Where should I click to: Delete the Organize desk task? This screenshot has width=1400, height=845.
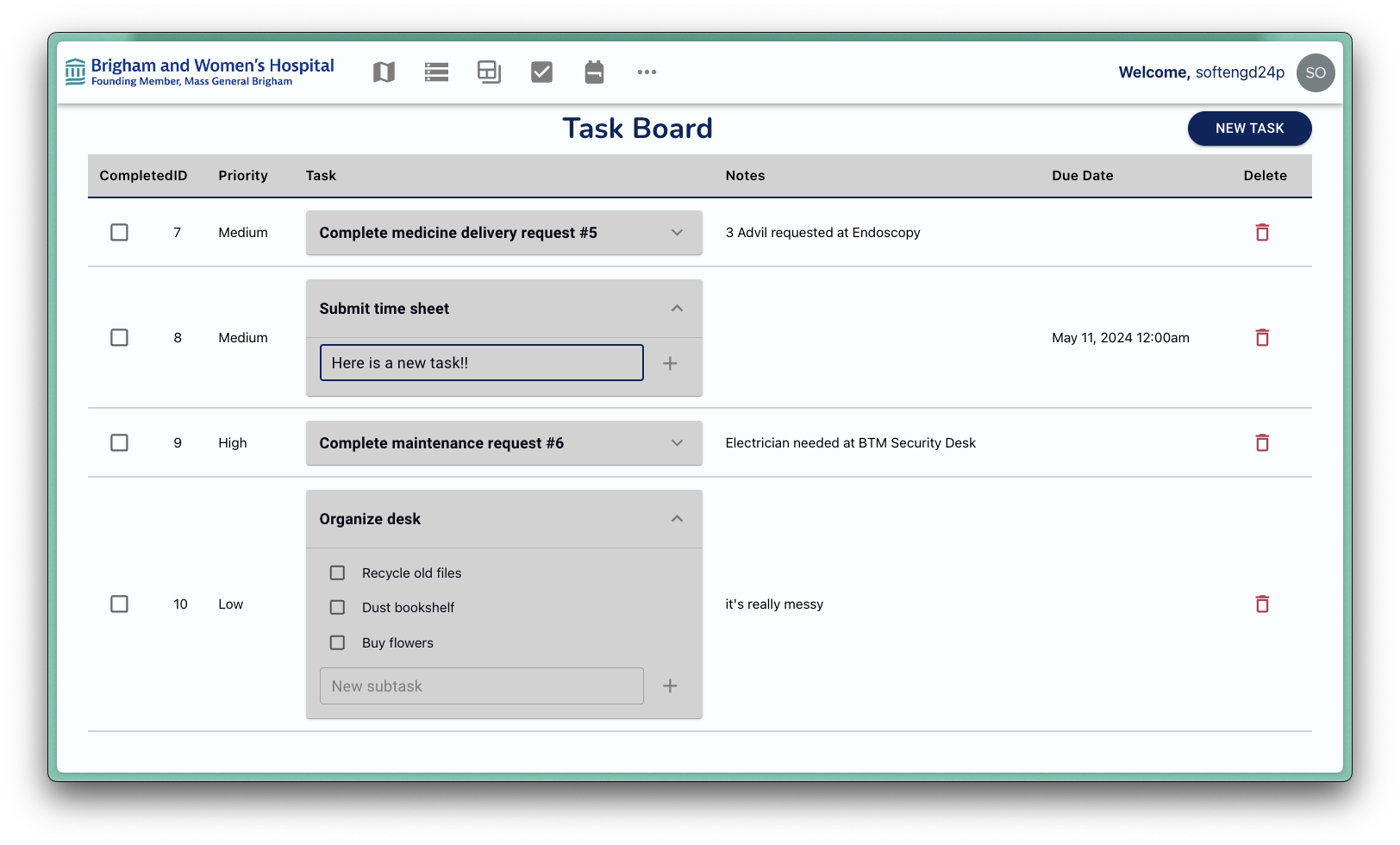pos(1262,604)
